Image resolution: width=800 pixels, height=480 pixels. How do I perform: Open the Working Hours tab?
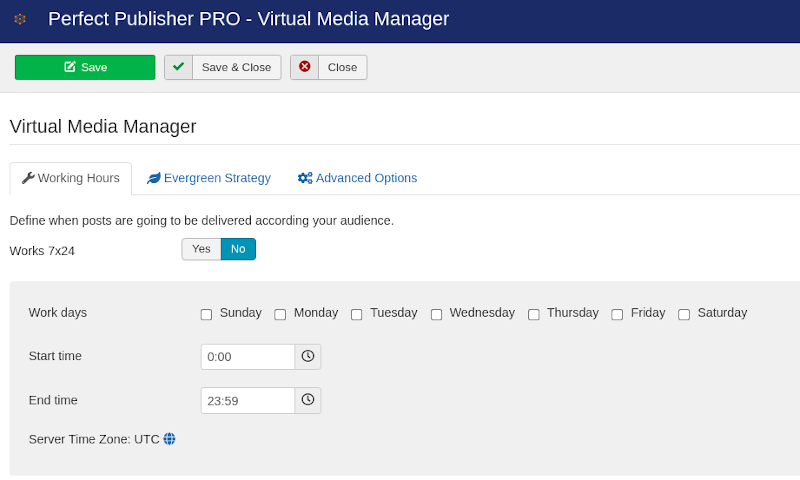(x=71, y=178)
